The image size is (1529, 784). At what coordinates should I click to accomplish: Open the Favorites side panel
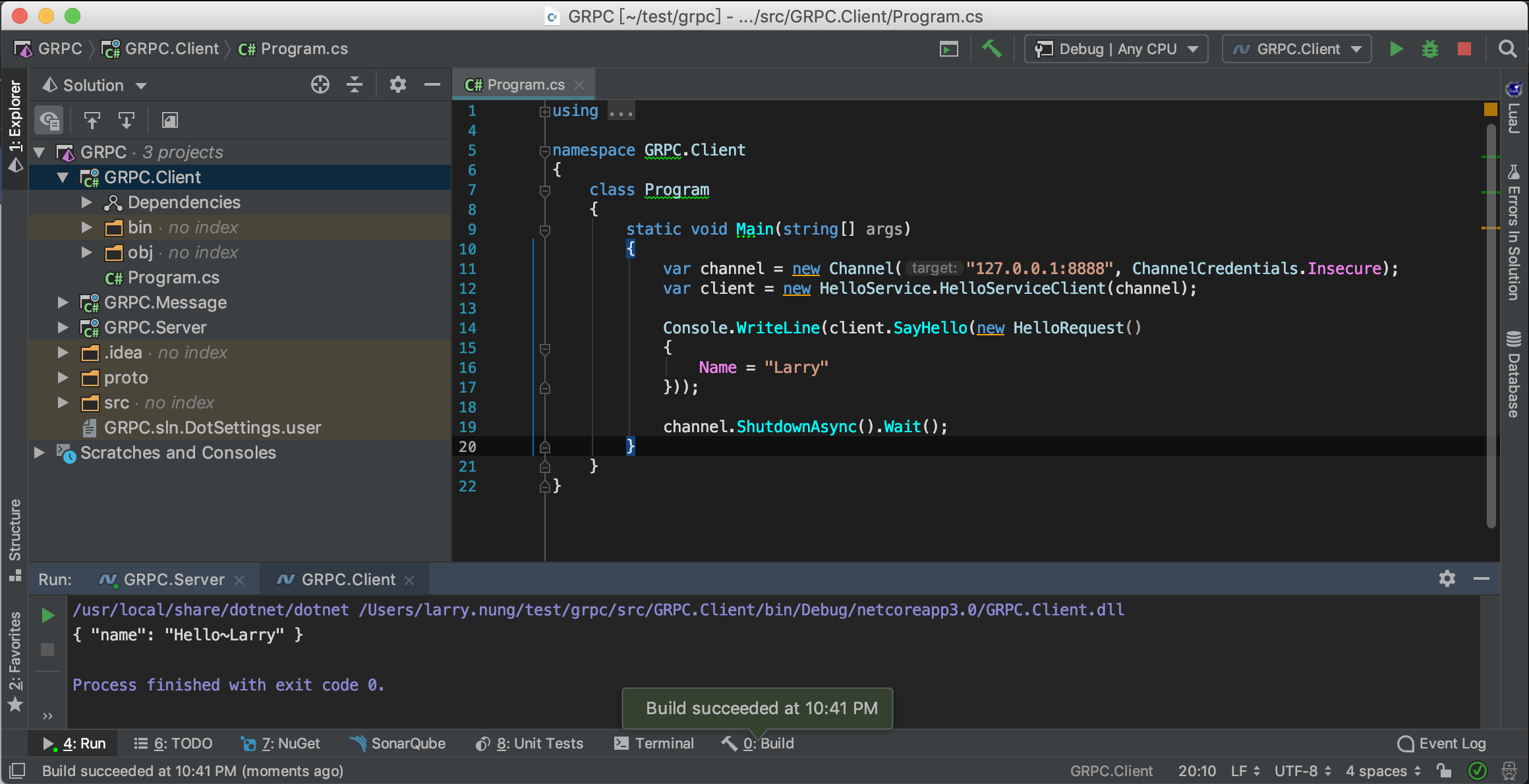[x=14, y=661]
